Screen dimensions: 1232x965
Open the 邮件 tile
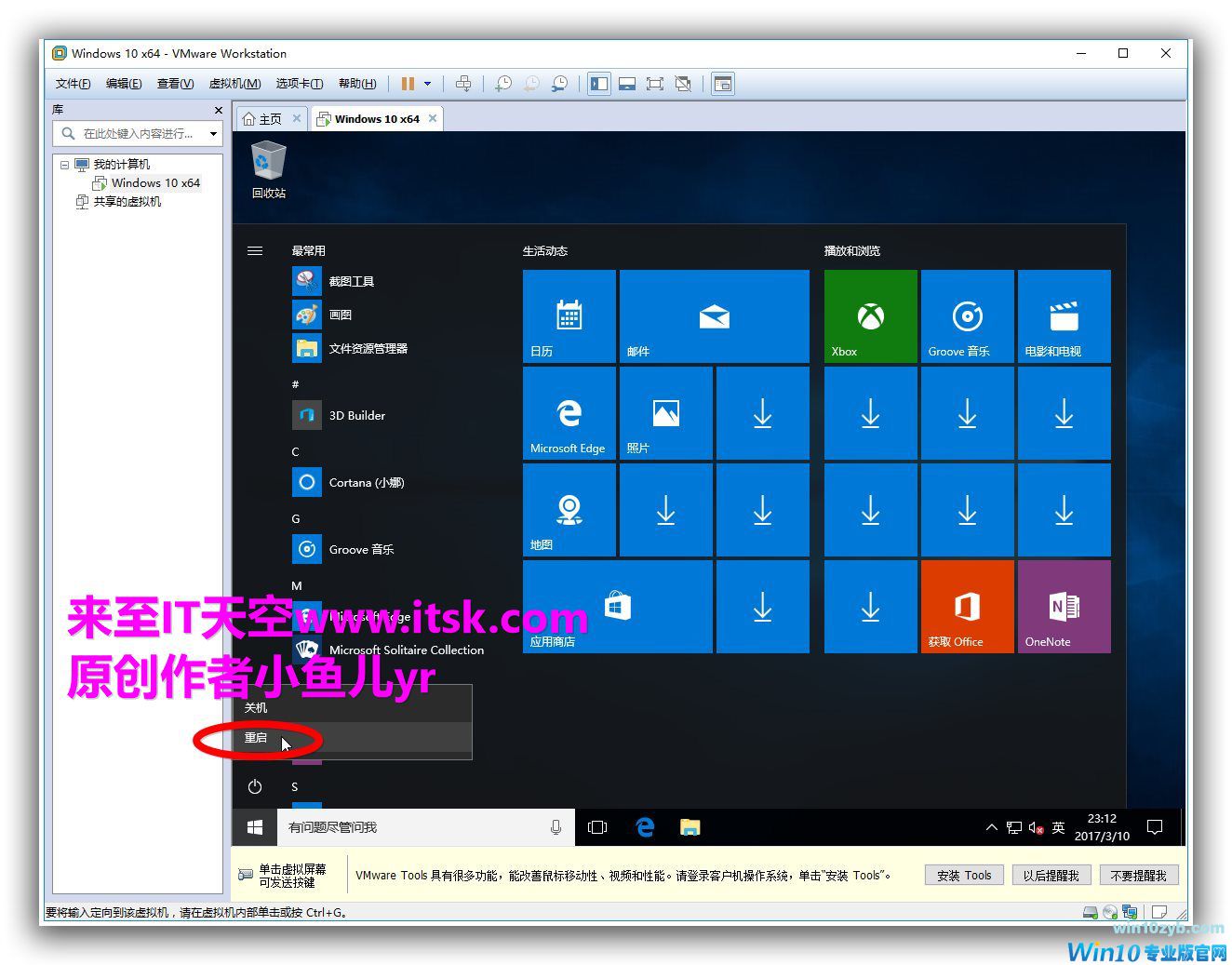tap(715, 316)
